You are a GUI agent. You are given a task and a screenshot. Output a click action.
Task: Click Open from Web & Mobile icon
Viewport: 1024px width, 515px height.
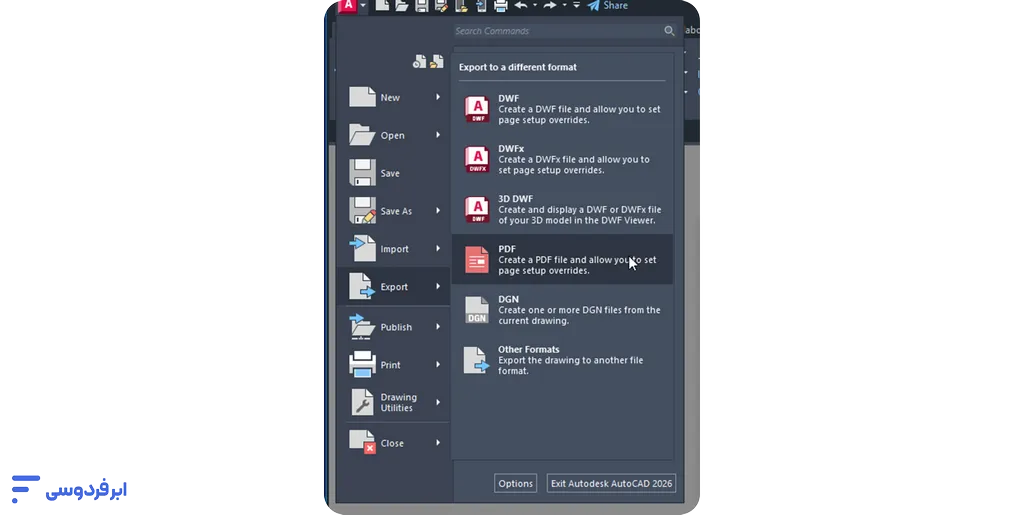461,6
